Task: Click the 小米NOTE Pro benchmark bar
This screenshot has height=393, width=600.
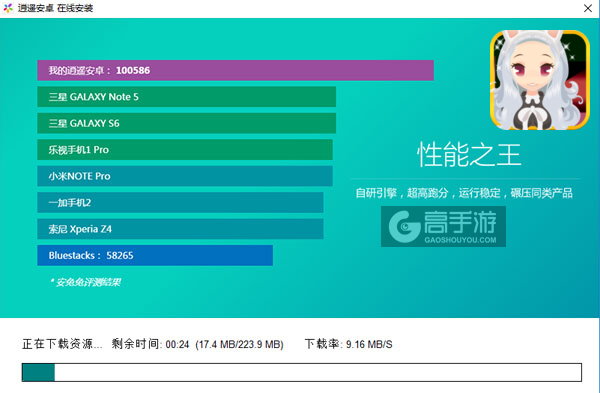Action: tap(185, 176)
